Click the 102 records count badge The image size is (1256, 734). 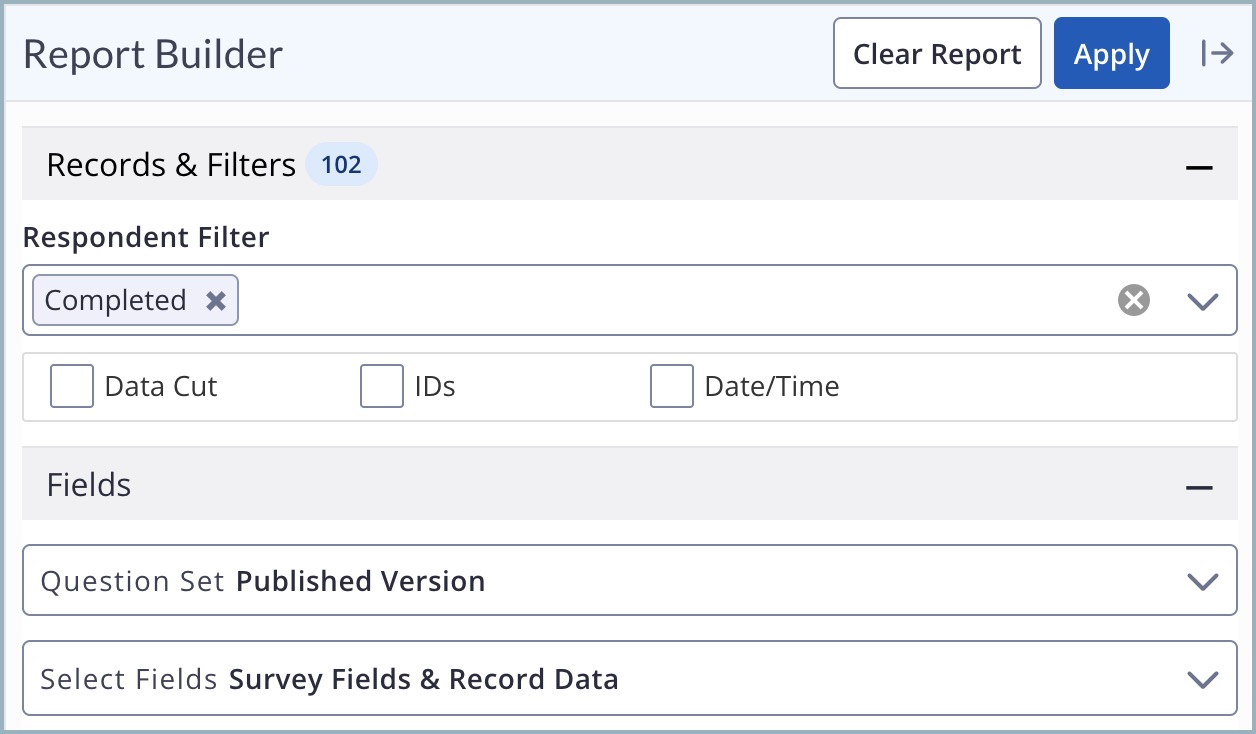coord(341,165)
